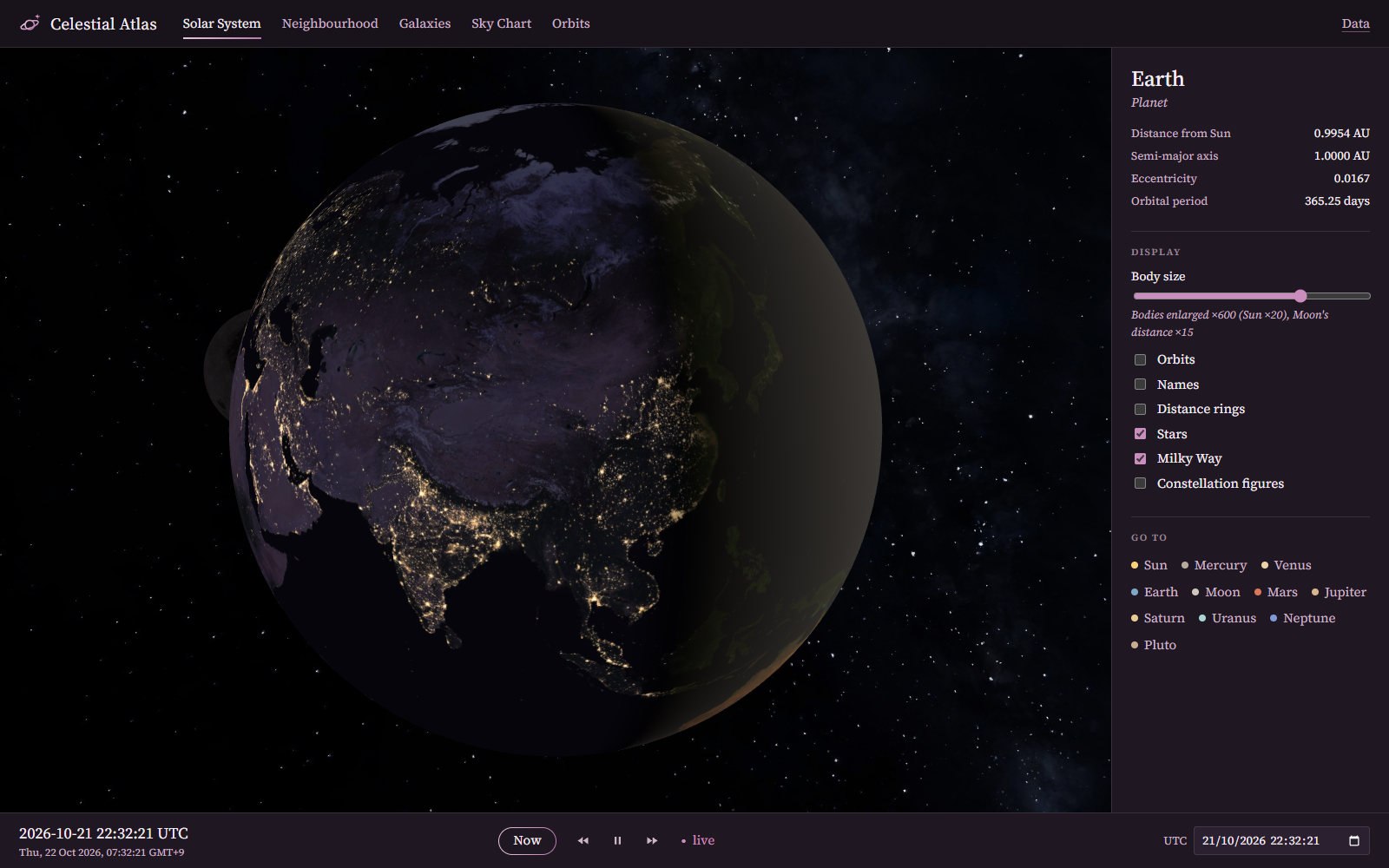Go to Uranus
The width and height of the screenshot is (1389, 868).
pyautogui.click(x=1228, y=618)
